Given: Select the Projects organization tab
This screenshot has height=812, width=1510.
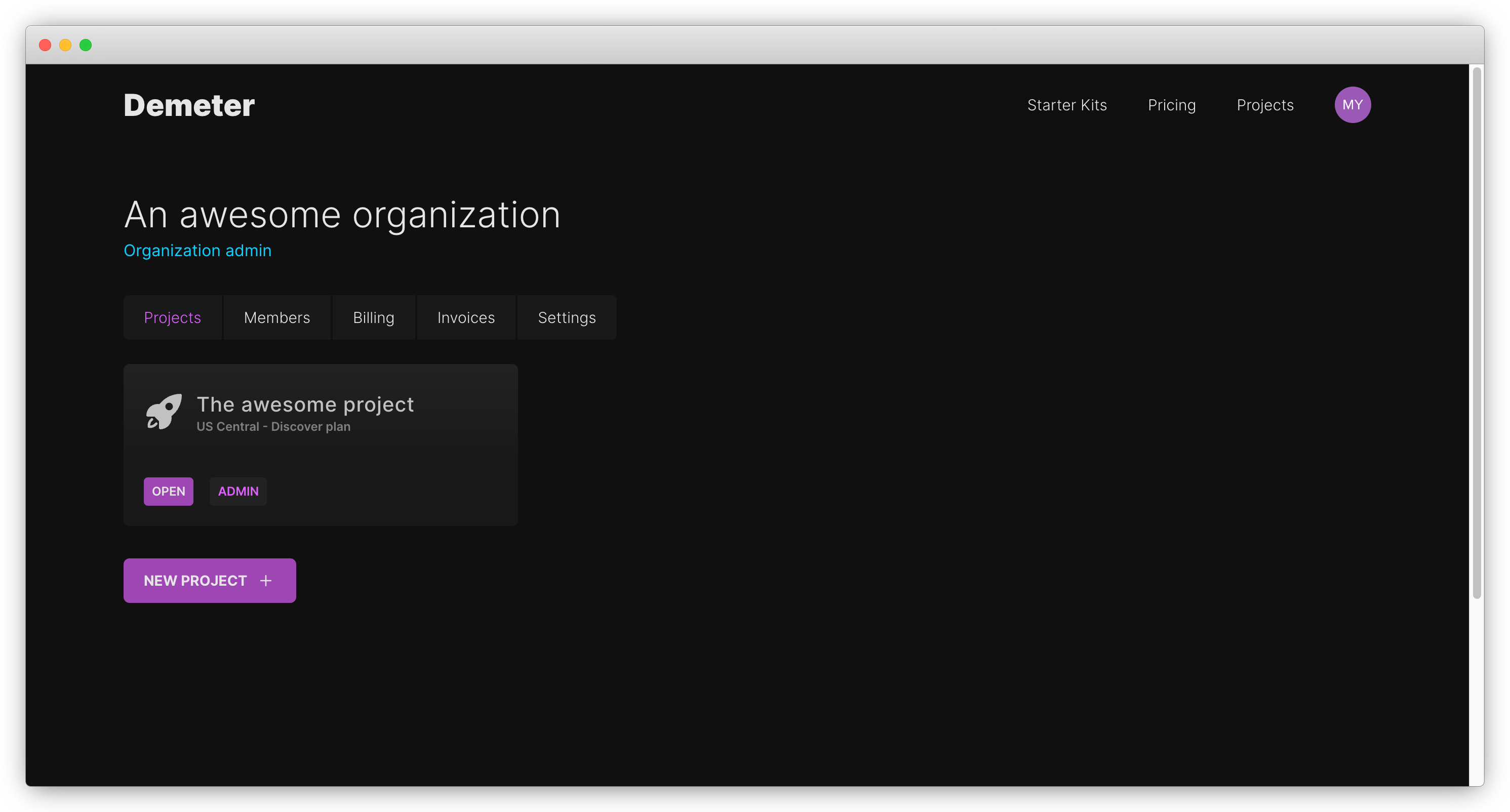Looking at the screenshot, I should tap(172, 317).
